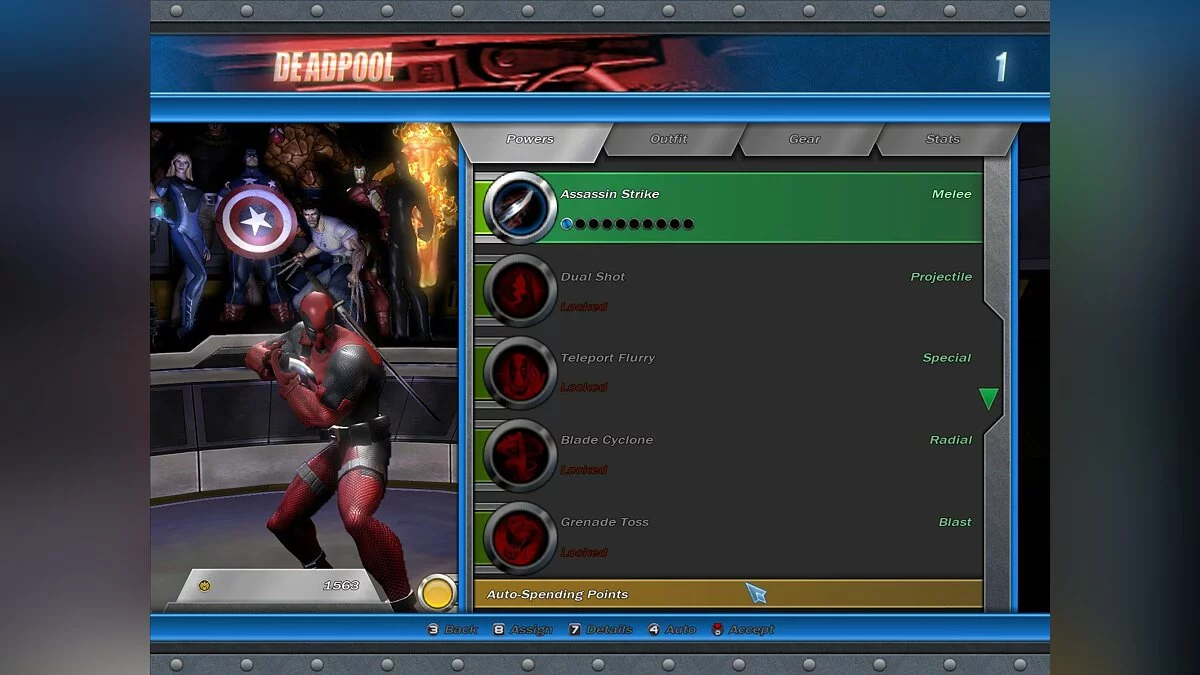Open the Powers tab
The width and height of the screenshot is (1200, 675).
531,139
